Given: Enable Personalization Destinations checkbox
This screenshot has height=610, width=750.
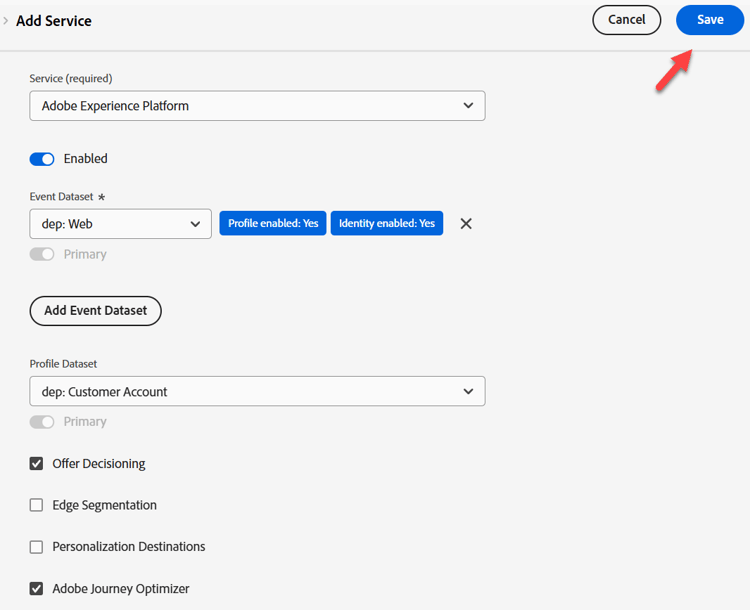Looking at the screenshot, I should [36, 547].
